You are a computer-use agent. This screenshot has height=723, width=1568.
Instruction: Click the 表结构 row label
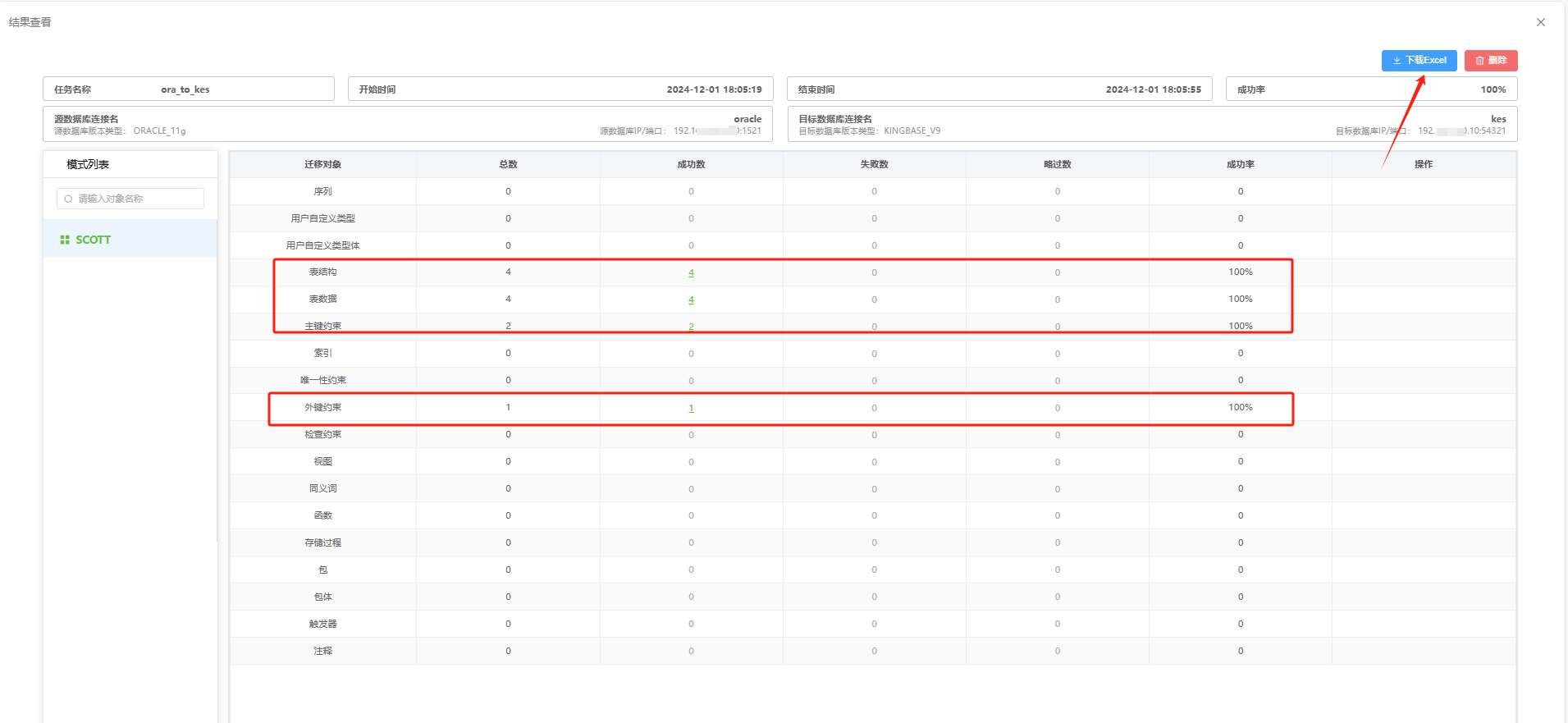pyautogui.click(x=323, y=272)
